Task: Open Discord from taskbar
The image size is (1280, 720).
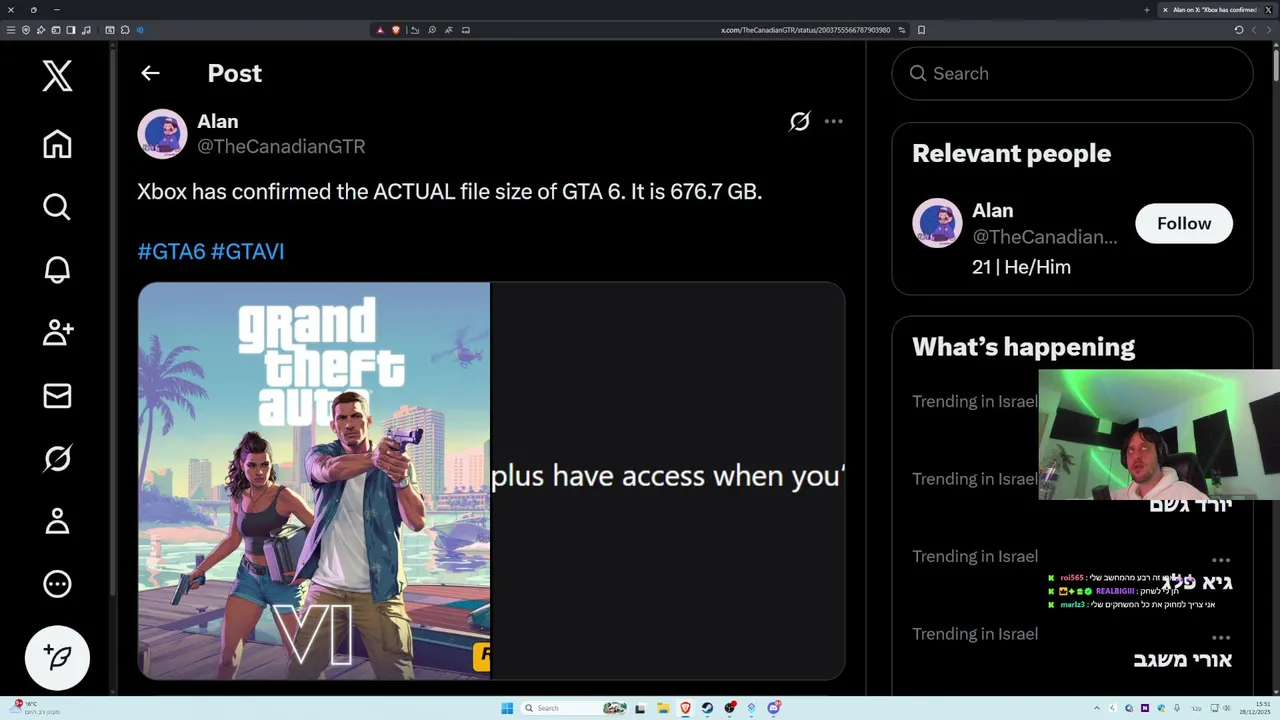Action: 773,708
